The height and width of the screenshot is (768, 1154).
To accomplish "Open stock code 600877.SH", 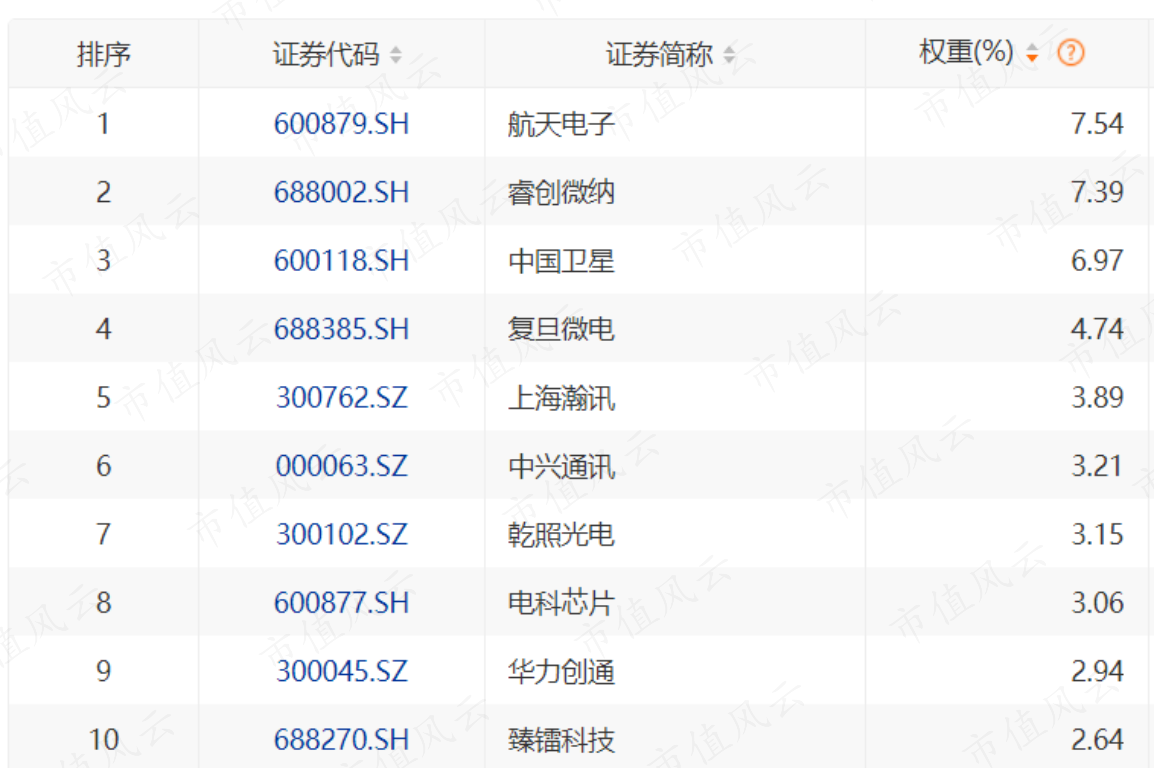I will click(341, 602).
